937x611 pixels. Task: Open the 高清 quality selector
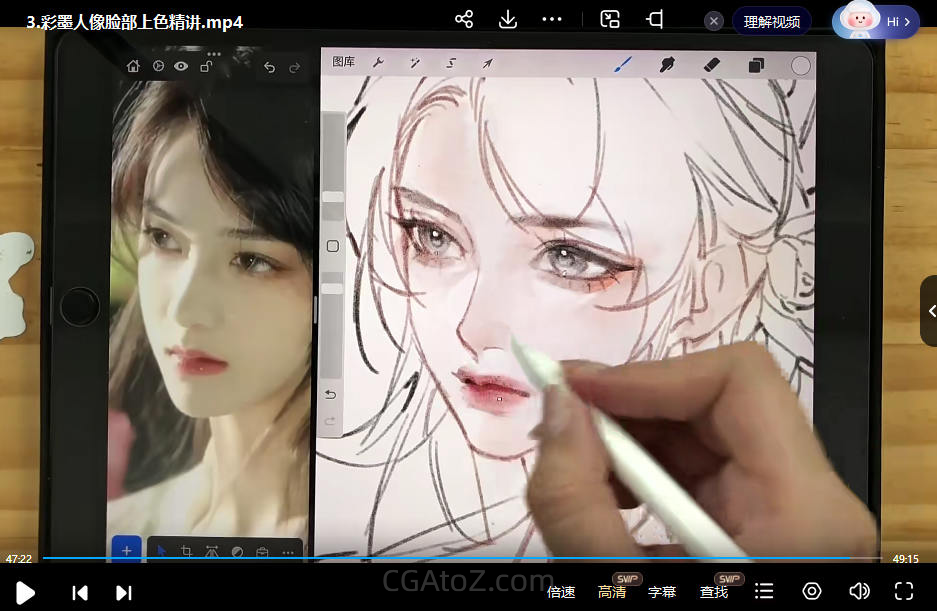click(x=612, y=592)
